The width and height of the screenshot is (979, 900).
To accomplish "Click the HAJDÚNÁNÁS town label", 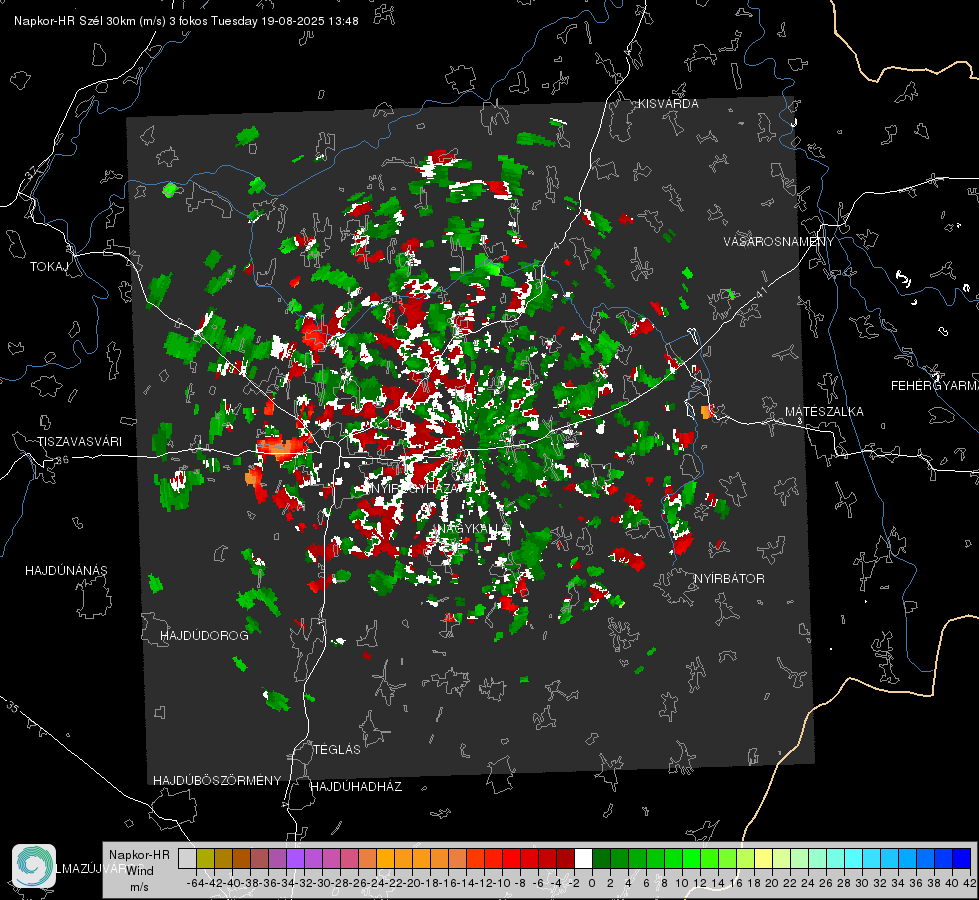I will pos(66,571).
